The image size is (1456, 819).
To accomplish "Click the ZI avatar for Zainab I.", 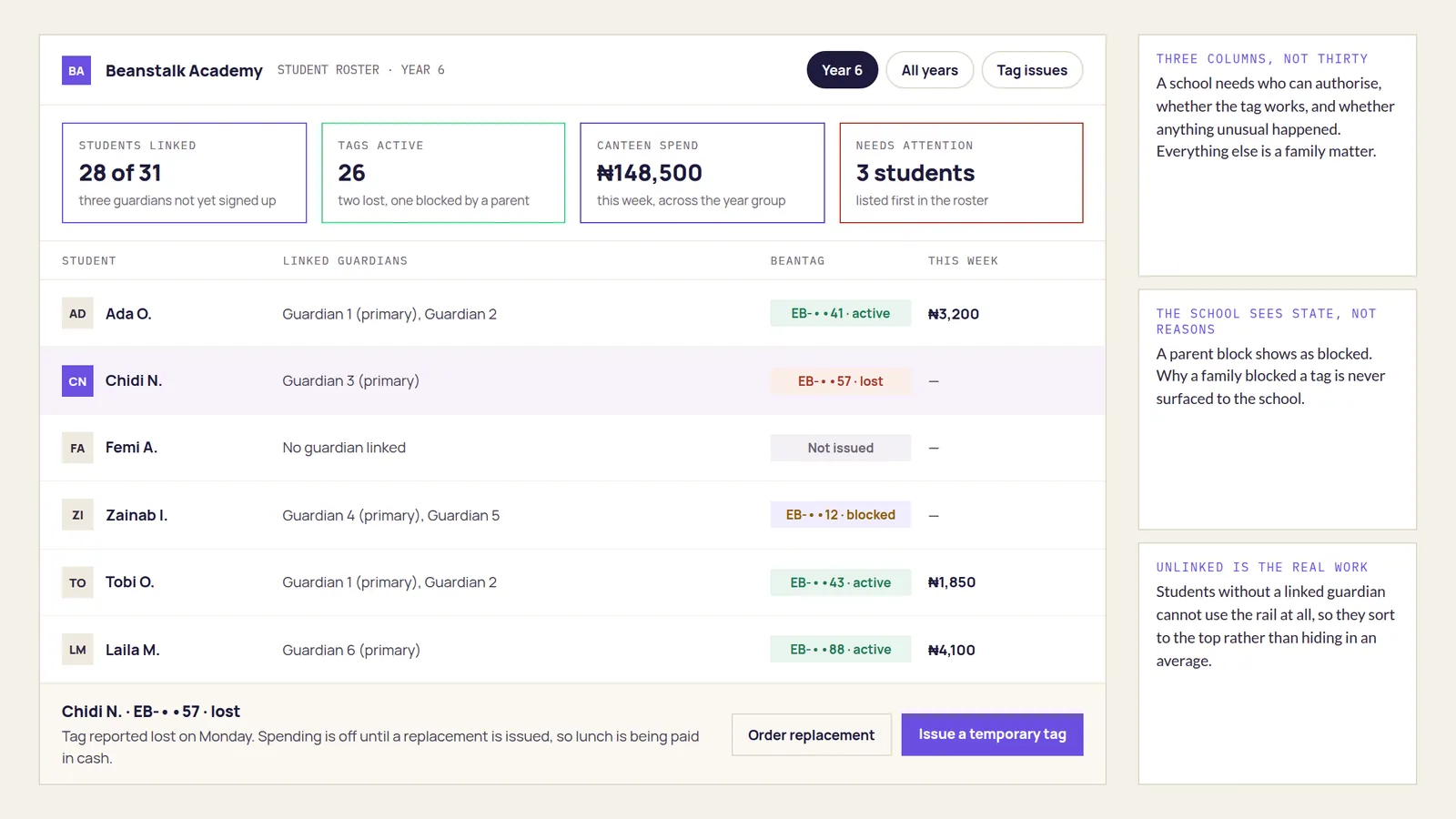I will [77, 515].
